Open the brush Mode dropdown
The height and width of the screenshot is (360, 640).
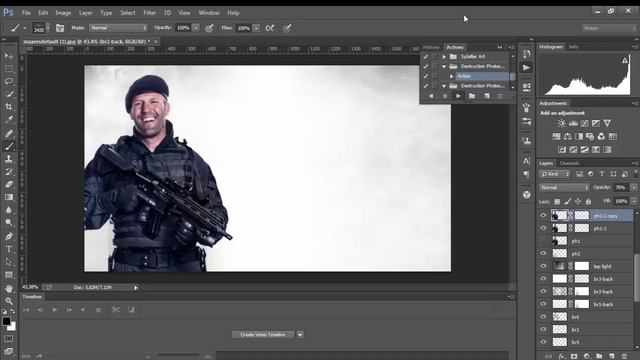click(118, 28)
